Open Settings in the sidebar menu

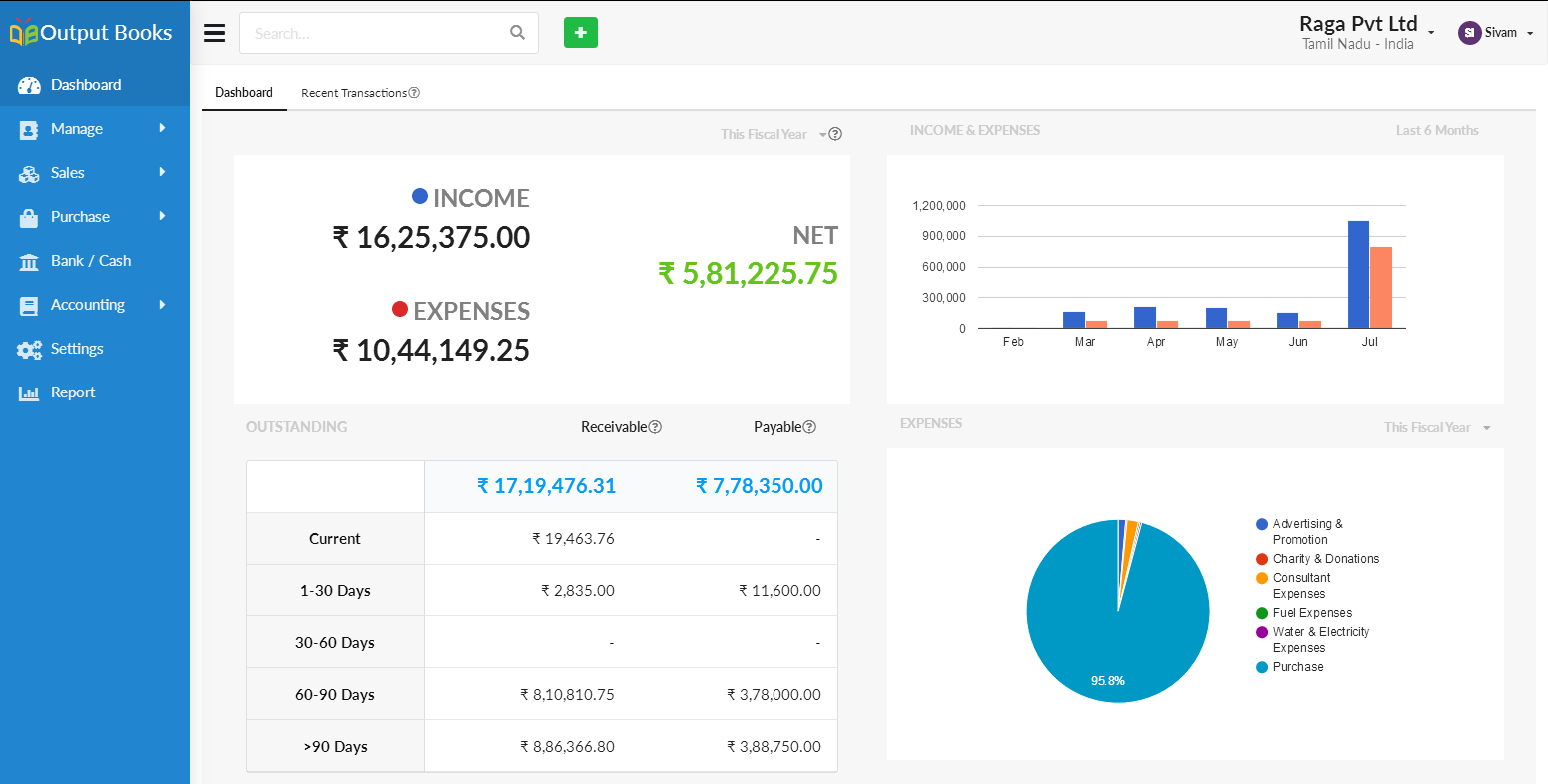point(95,349)
